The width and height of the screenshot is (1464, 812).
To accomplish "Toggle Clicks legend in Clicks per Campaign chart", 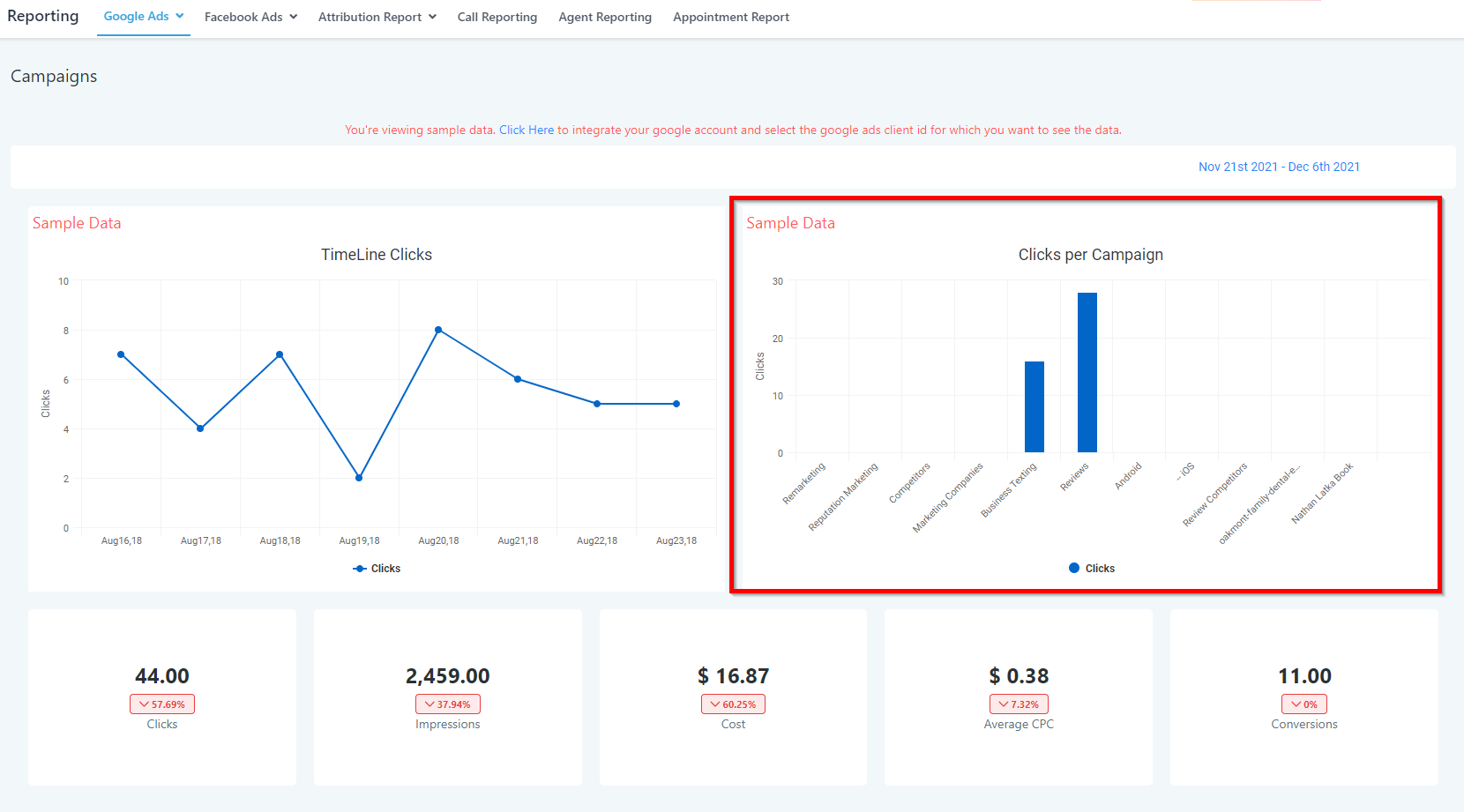I will pos(1092,569).
